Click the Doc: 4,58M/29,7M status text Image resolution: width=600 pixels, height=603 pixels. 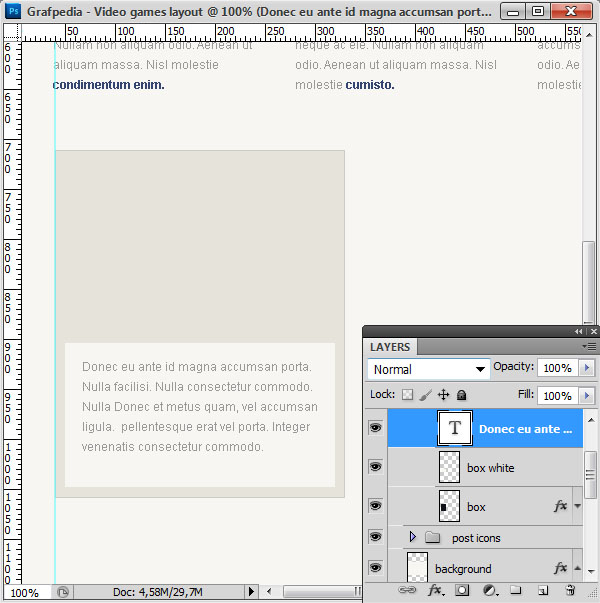click(158, 592)
